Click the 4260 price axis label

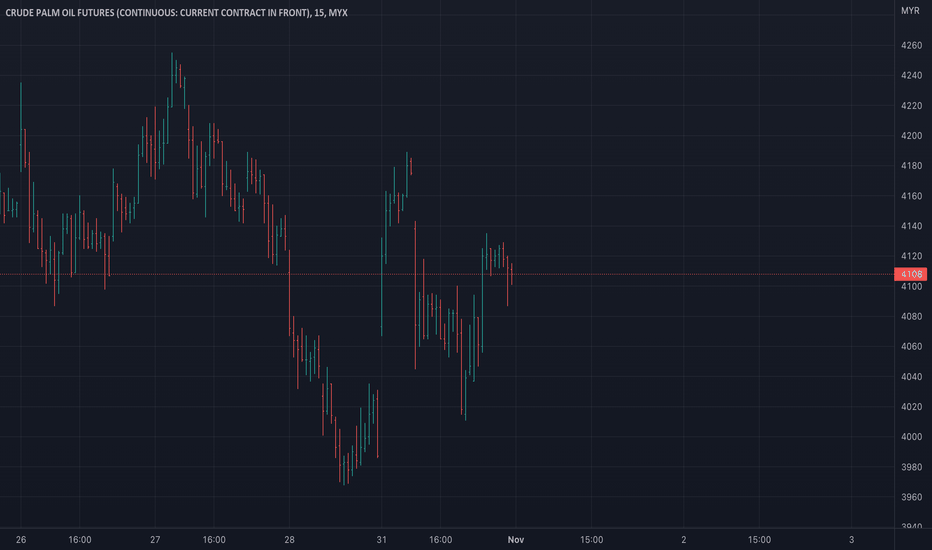point(911,45)
